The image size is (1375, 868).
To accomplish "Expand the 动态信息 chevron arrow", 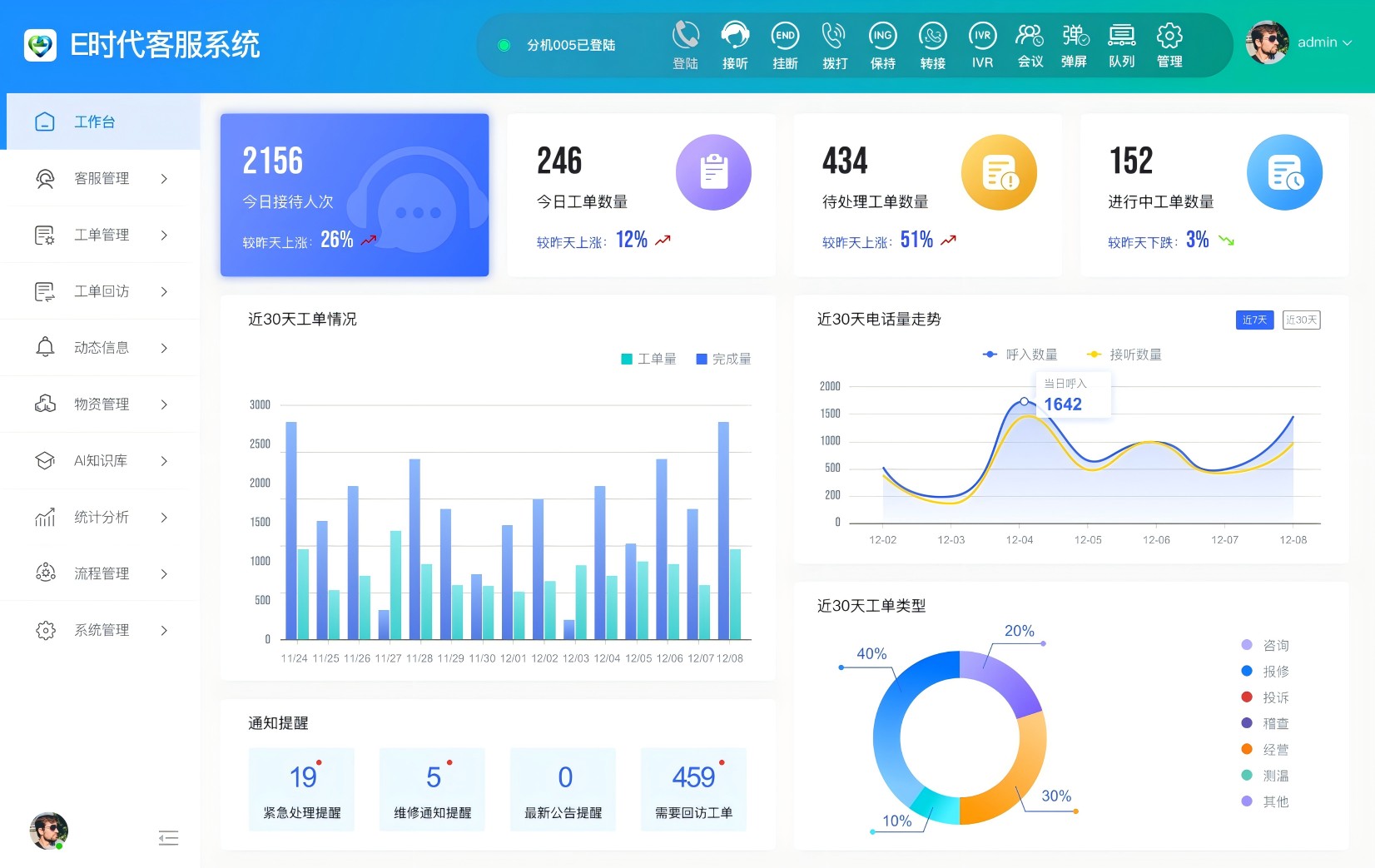I will click(x=164, y=348).
